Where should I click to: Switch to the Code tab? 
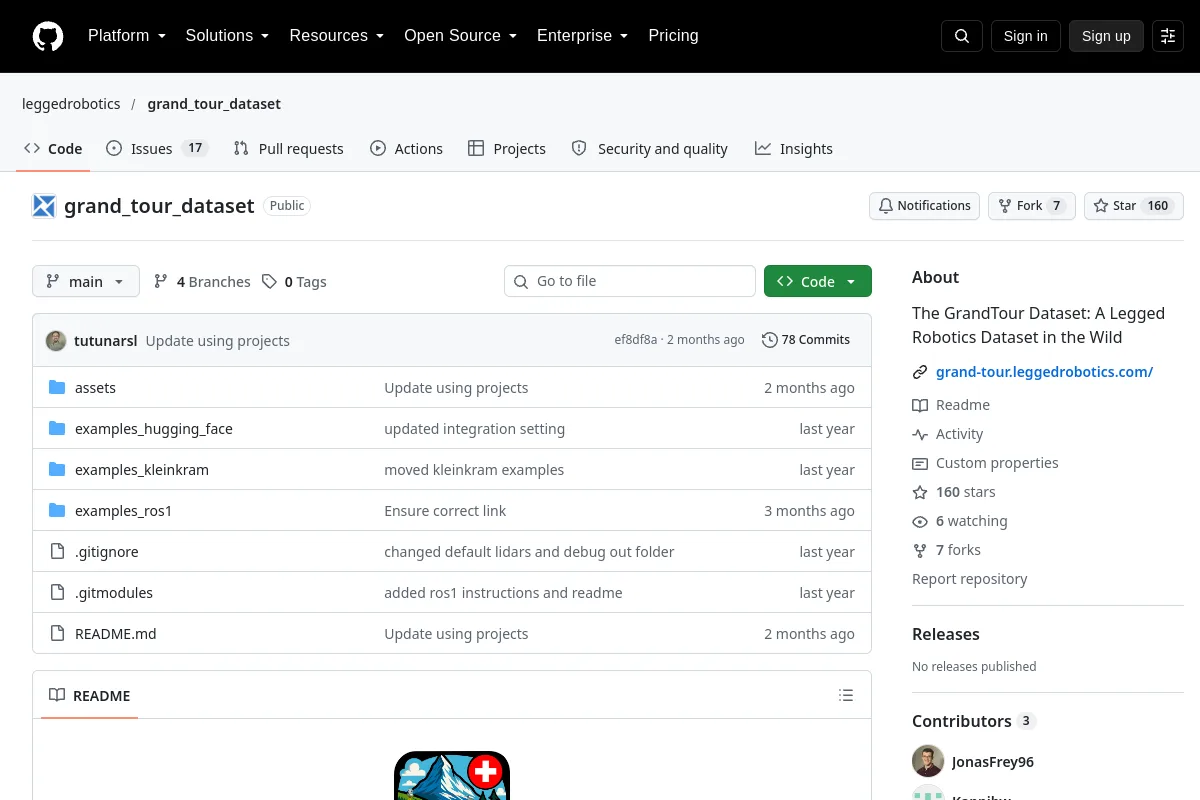pos(53,149)
